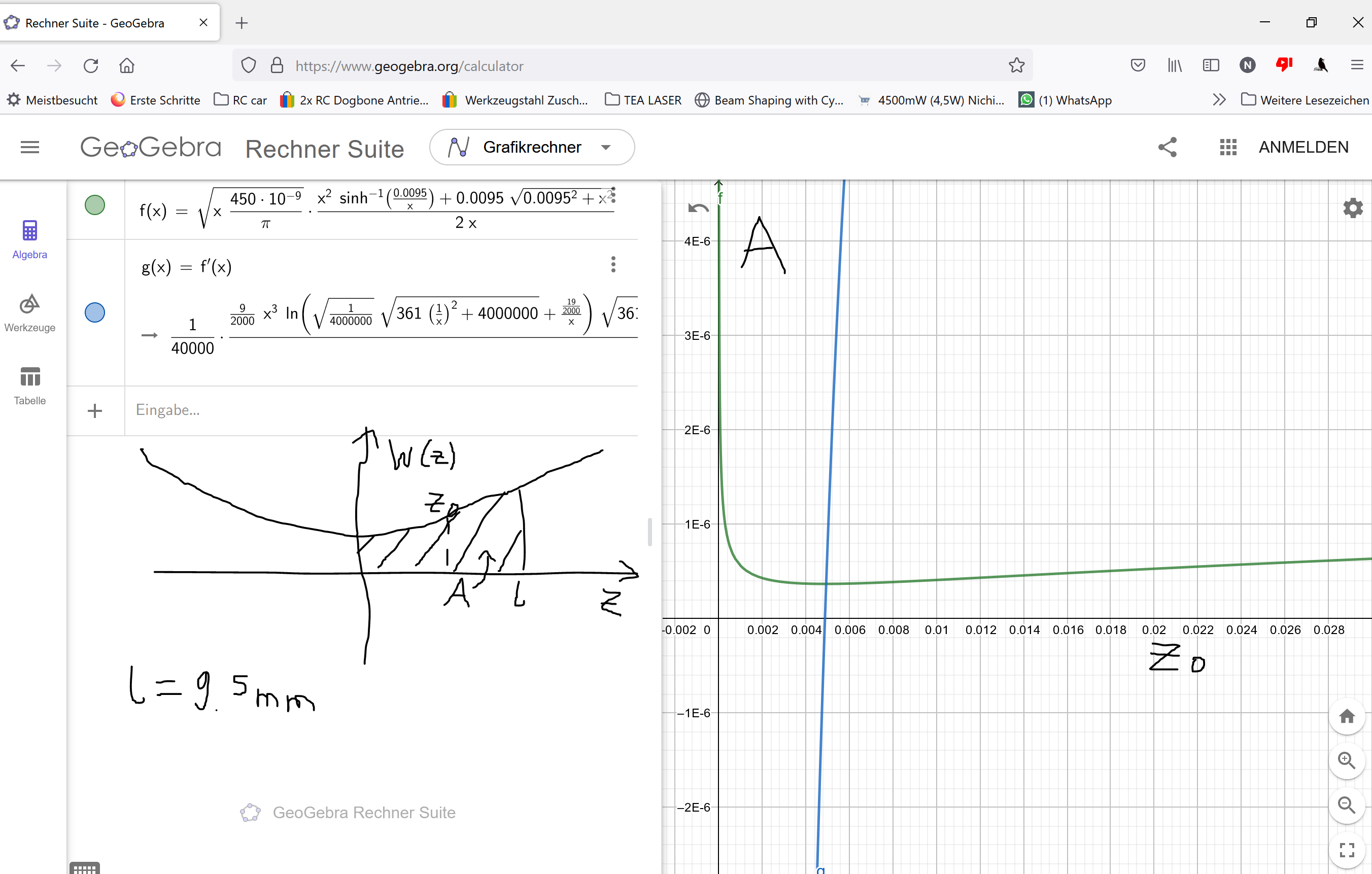Show the virtual keyboard

pos(84,868)
